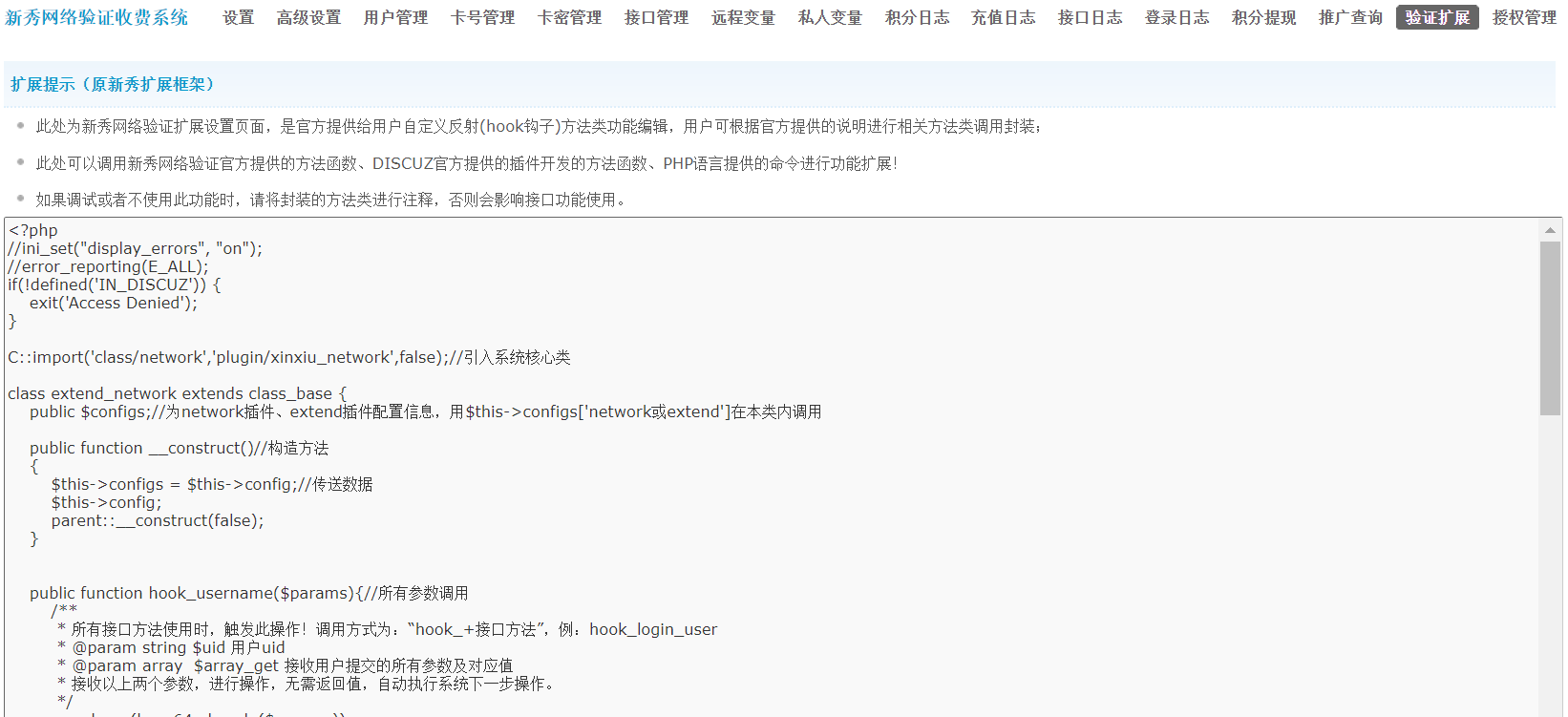Open 用户管理 user management tab
The image size is (1568, 717).
pos(395,17)
